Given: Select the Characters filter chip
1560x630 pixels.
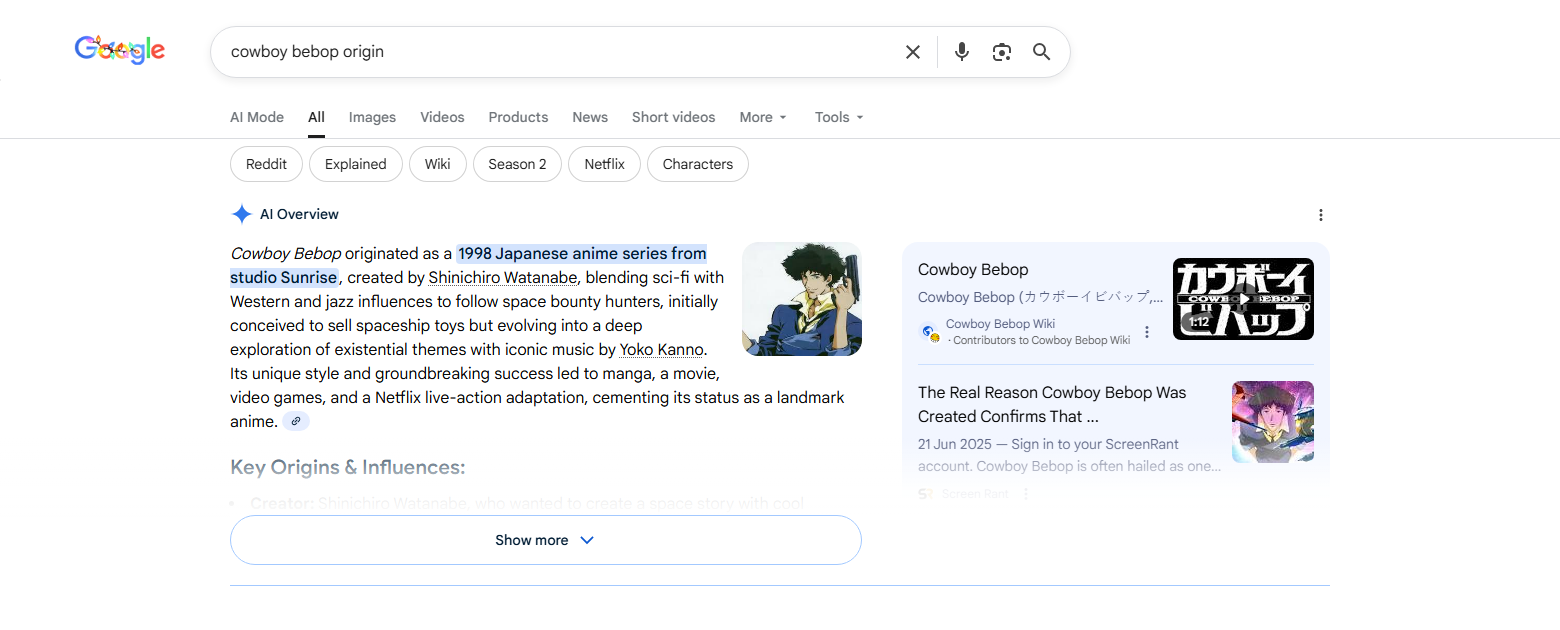Looking at the screenshot, I should coord(697,164).
